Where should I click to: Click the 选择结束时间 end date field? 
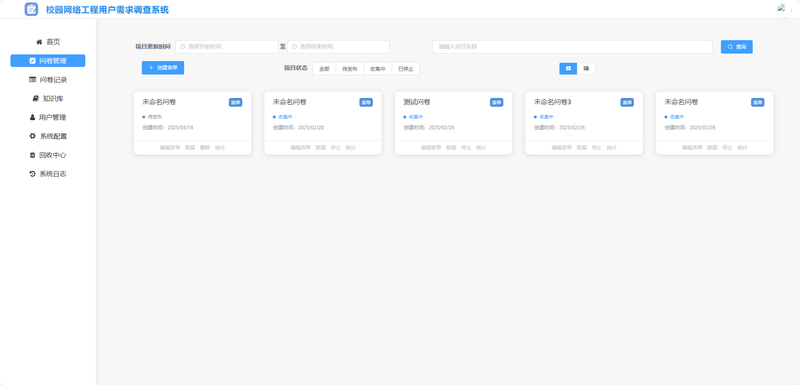[x=338, y=47]
